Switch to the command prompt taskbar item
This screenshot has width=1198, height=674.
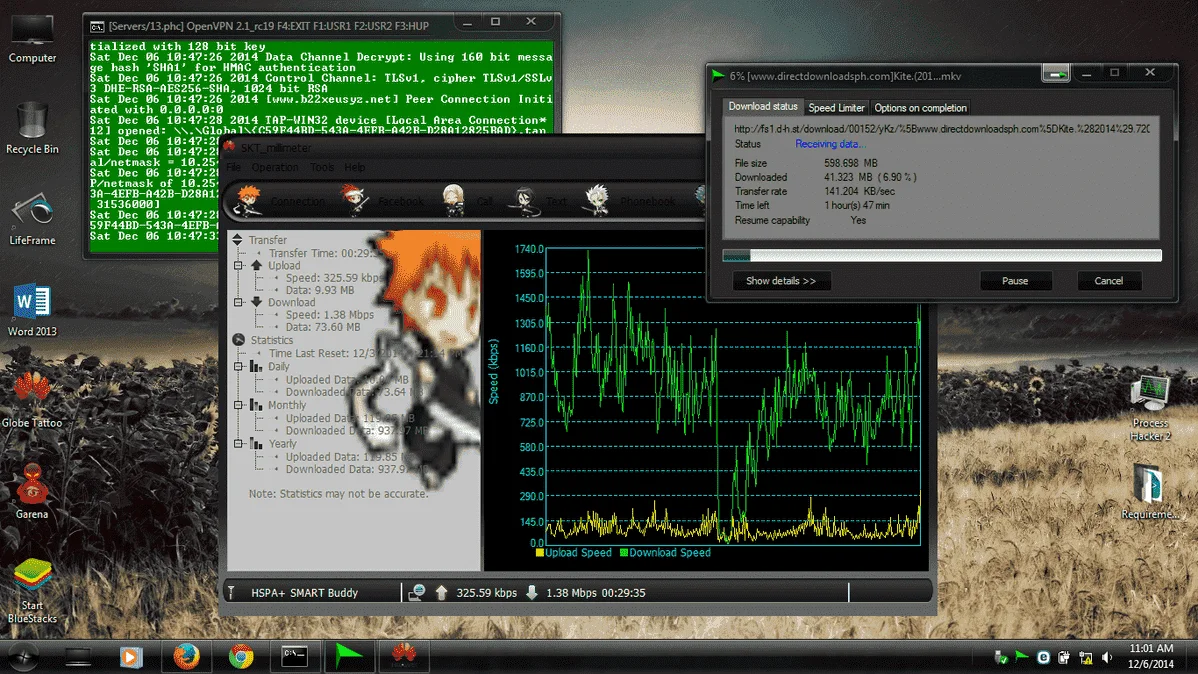[295, 656]
